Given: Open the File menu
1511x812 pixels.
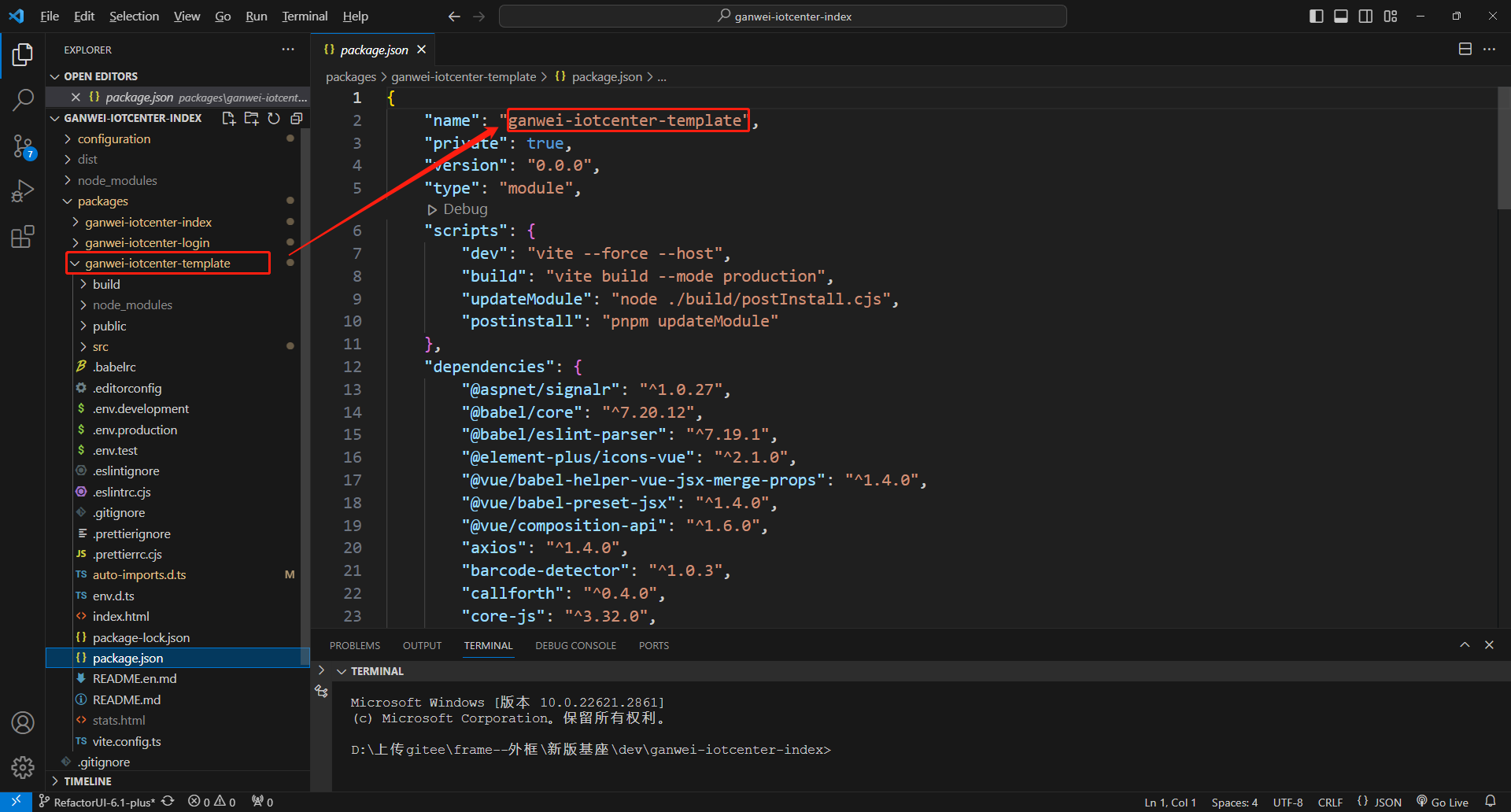Looking at the screenshot, I should pos(50,16).
